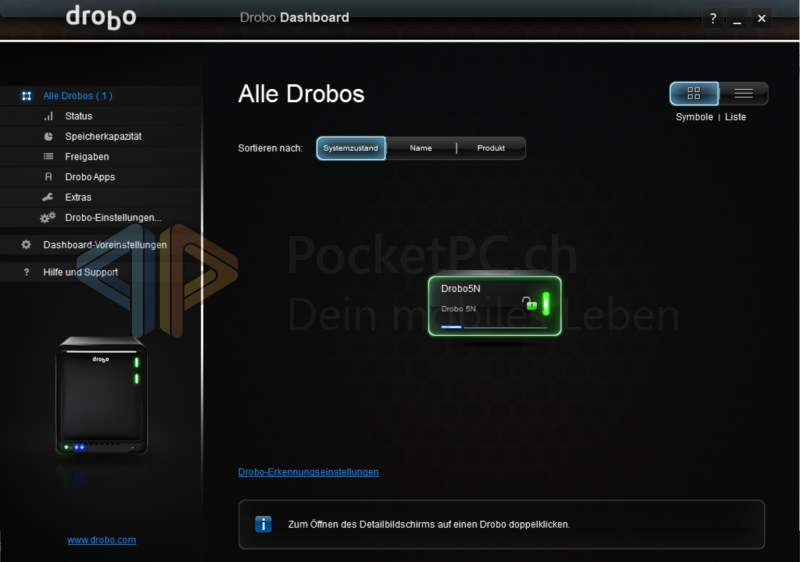Select the Drobo5N device card
This screenshot has width=800, height=562.
[494, 306]
